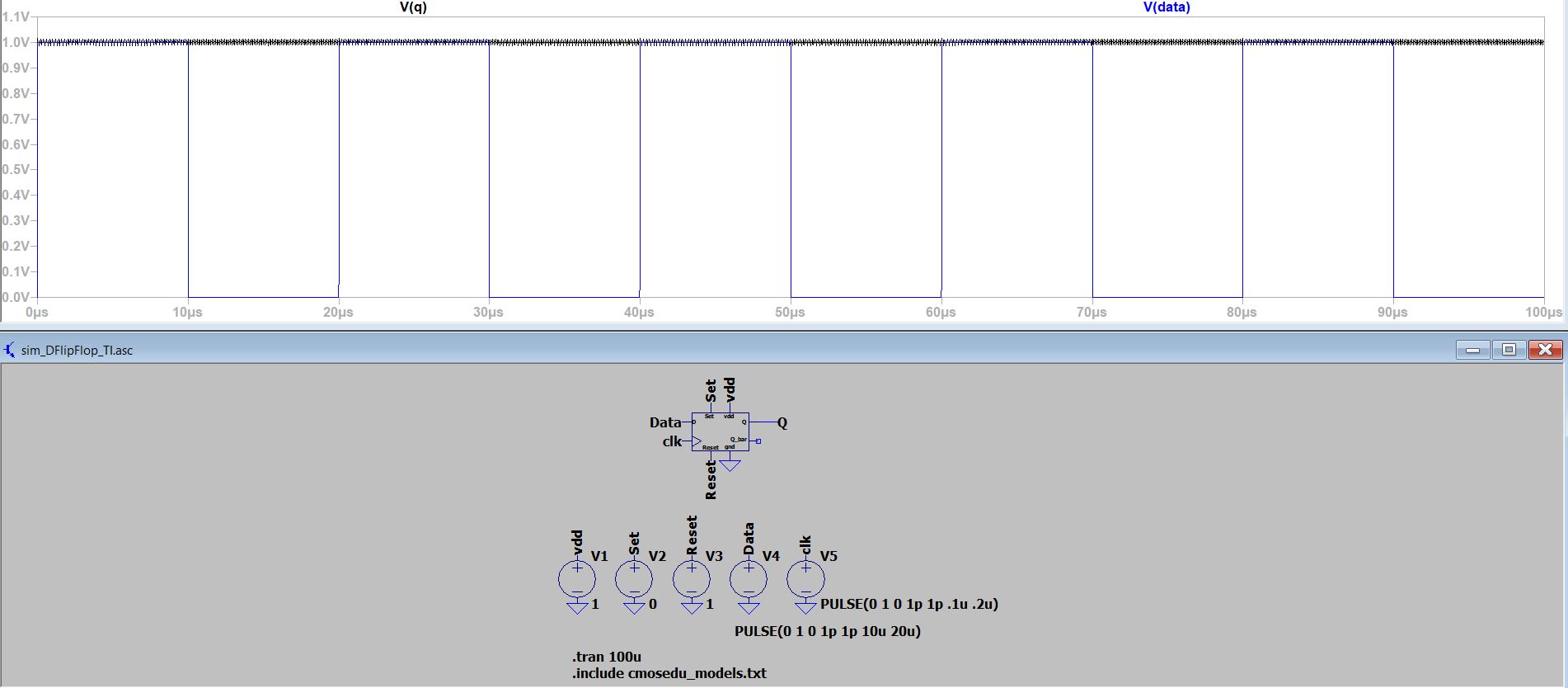Image resolution: width=1568 pixels, height=688 pixels.
Task: Click the 0.5V vertical axis label
Action: pyautogui.click(x=16, y=170)
